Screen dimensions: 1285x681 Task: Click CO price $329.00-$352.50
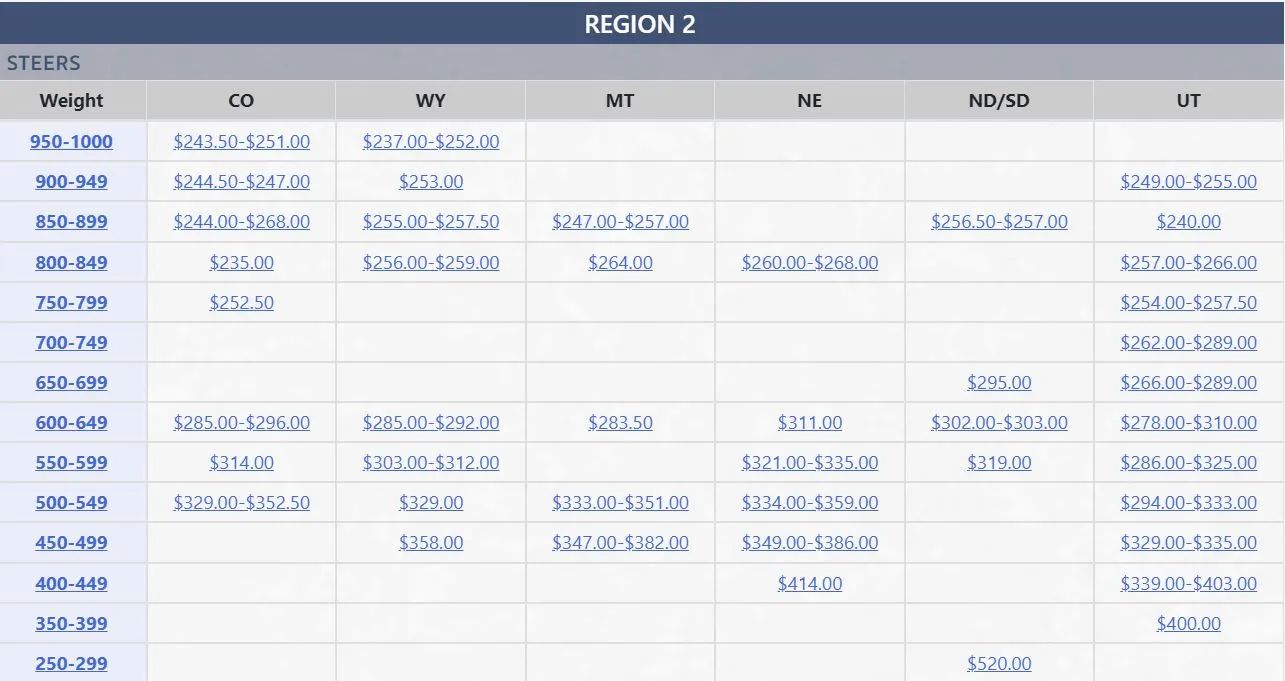click(x=241, y=503)
